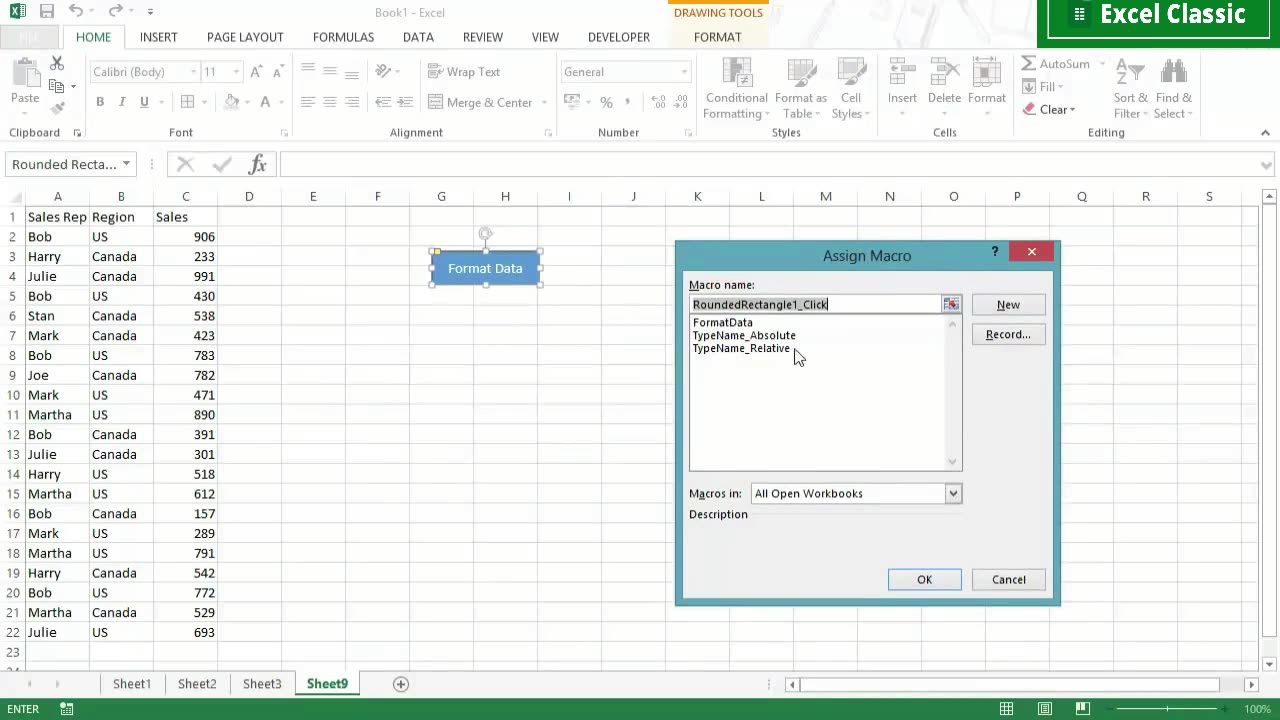Open Conditional Formatting menu
1280x720 pixels.
point(736,89)
